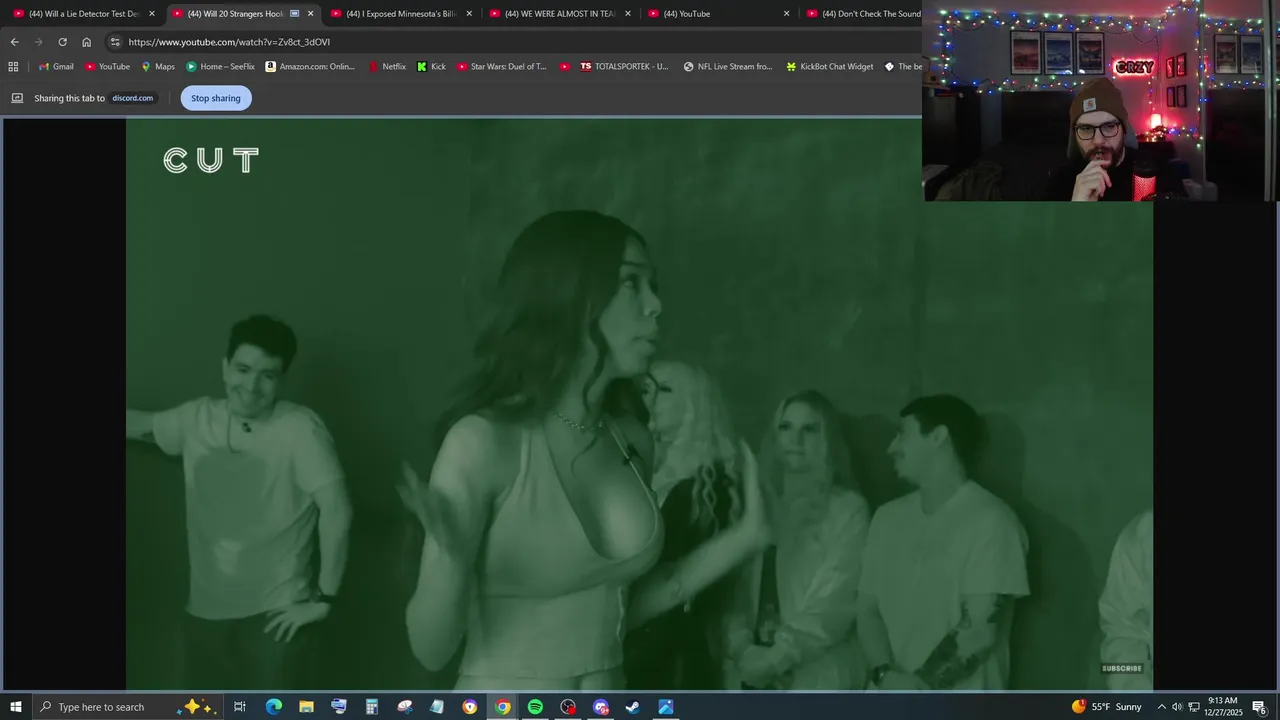Open the volume speaker icon

click(x=1177, y=707)
